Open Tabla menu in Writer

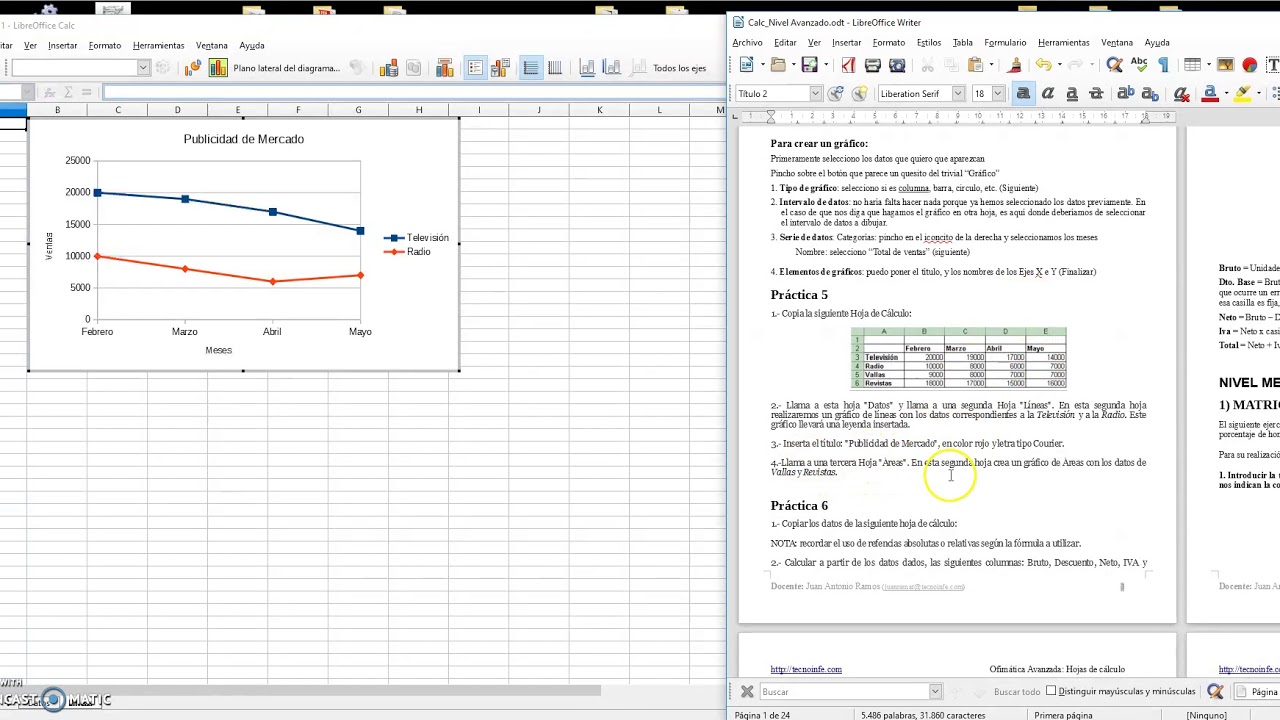pyautogui.click(x=962, y=43)
